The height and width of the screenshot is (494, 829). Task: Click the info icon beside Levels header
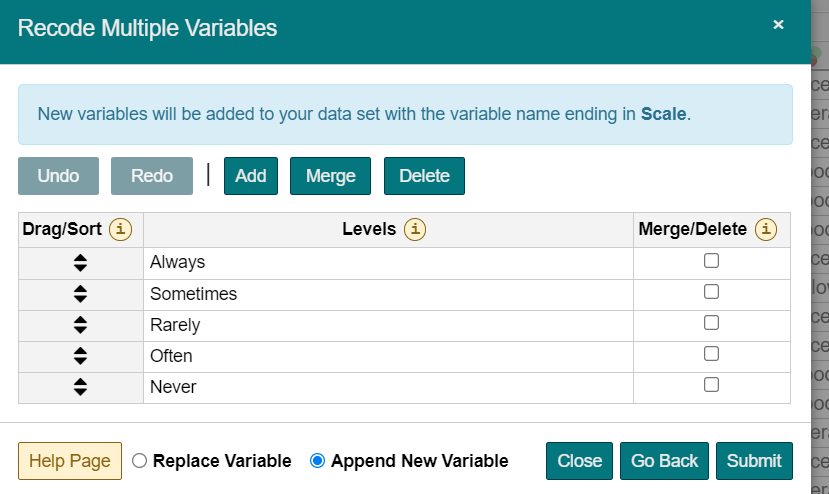(415, 230)
